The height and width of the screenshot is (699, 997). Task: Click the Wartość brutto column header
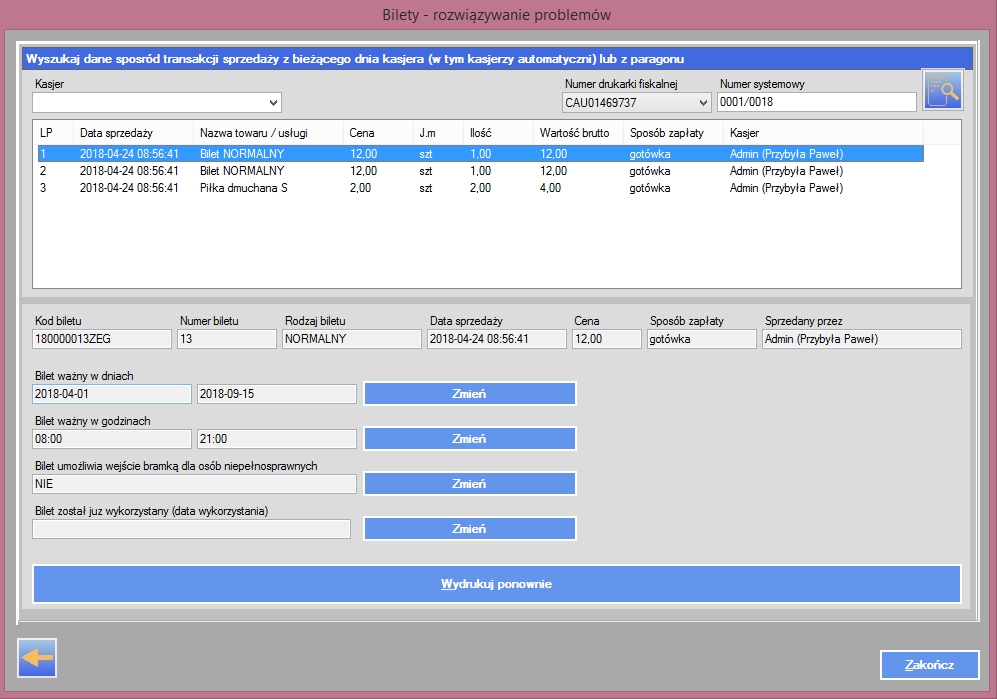click(579, 133)
